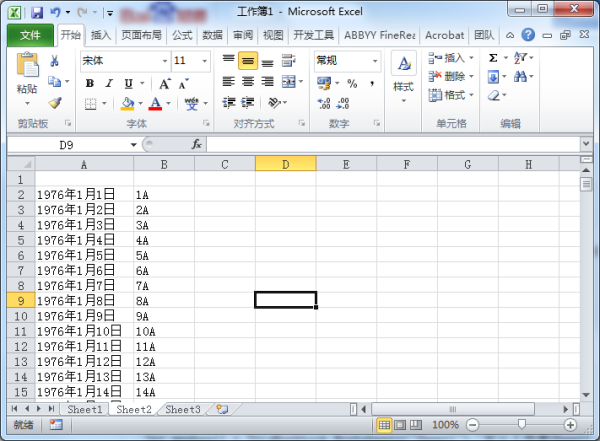Click increase indent icon

point(248,103)
